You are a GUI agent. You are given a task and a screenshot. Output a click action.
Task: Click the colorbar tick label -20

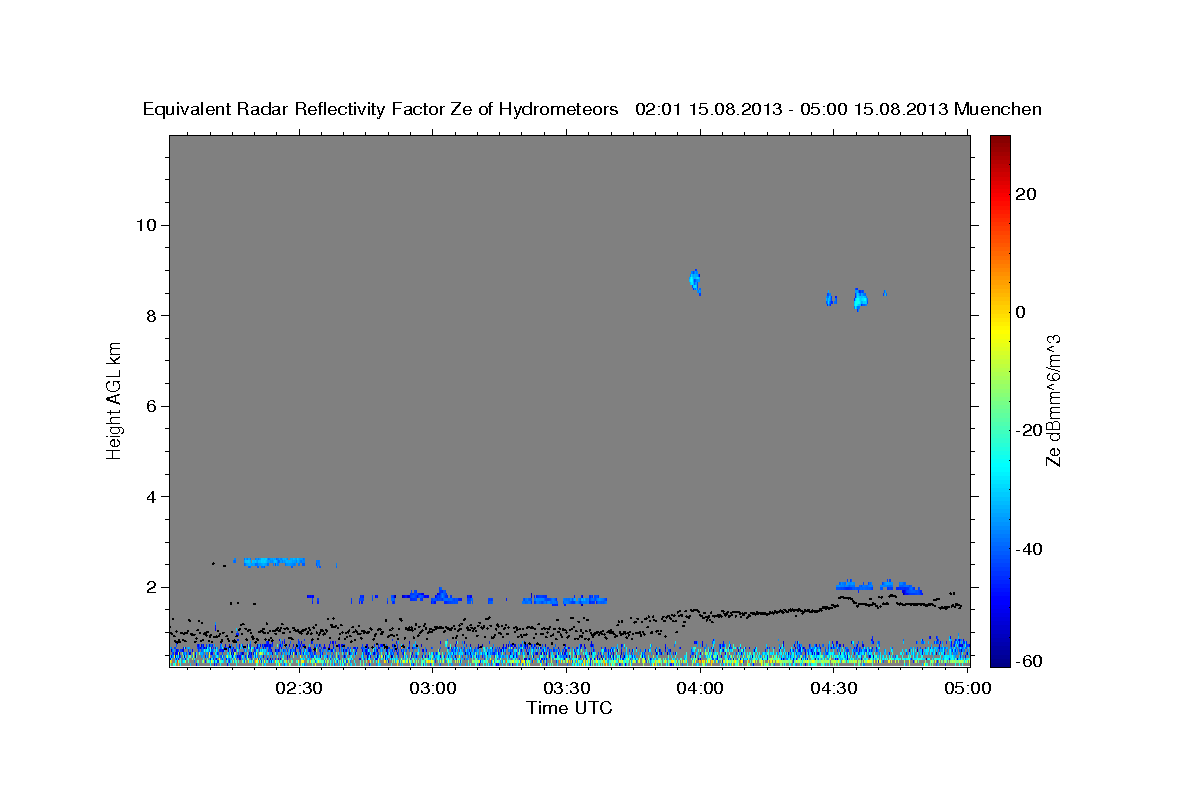[x=1028, y=430]
